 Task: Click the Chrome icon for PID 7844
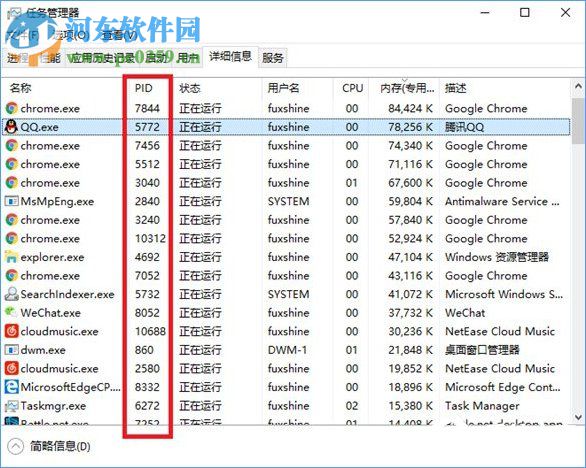(x=12, y=108)
